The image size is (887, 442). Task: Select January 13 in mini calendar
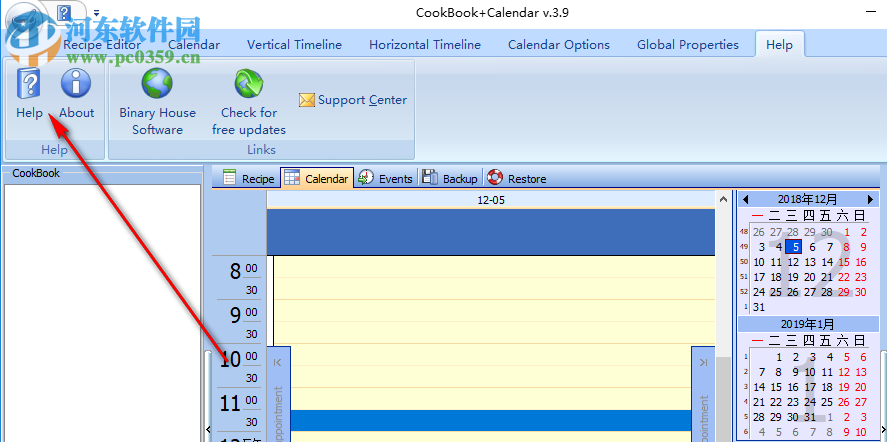coord(860,372)
